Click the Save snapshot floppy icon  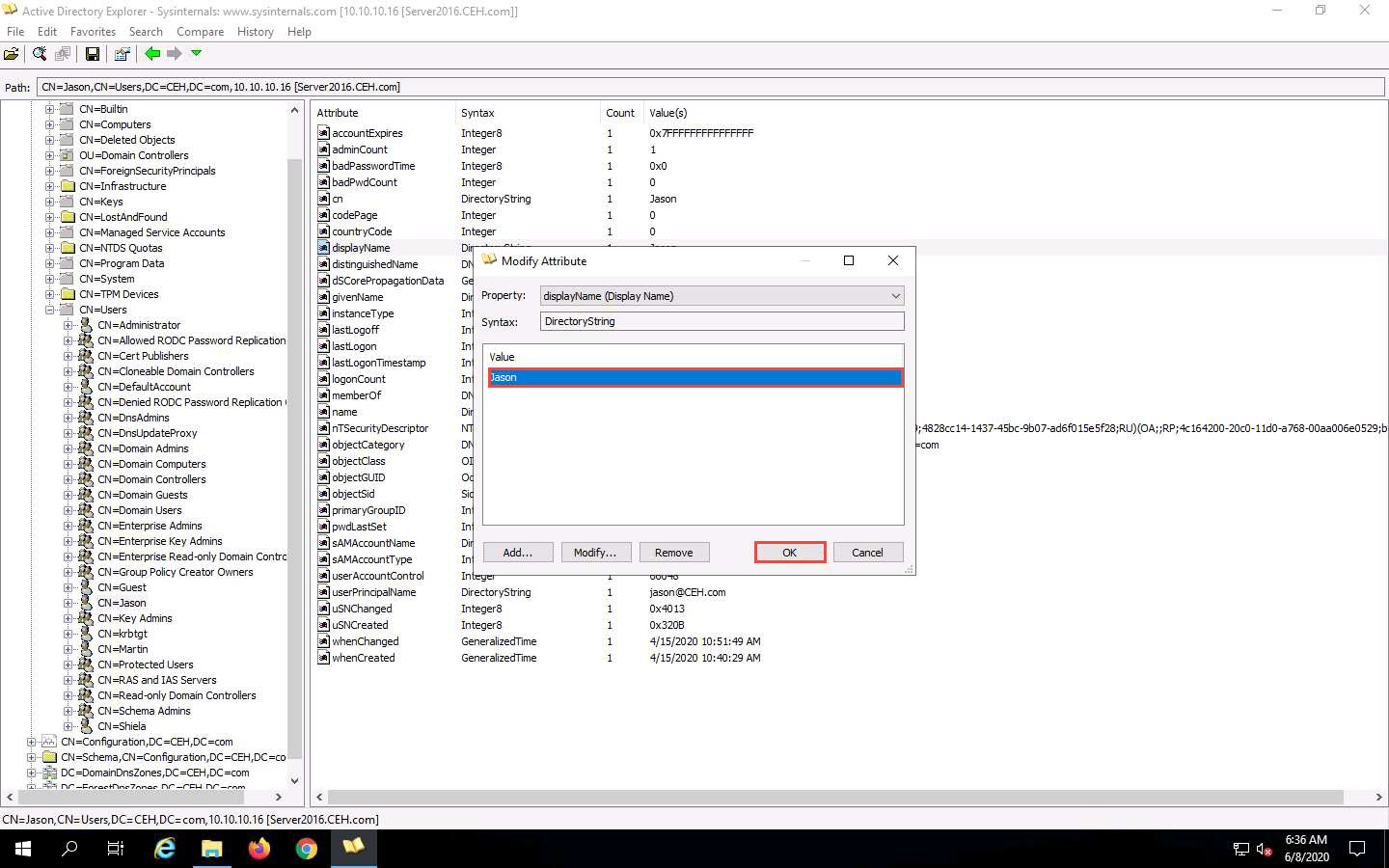(x=93, y=54)
